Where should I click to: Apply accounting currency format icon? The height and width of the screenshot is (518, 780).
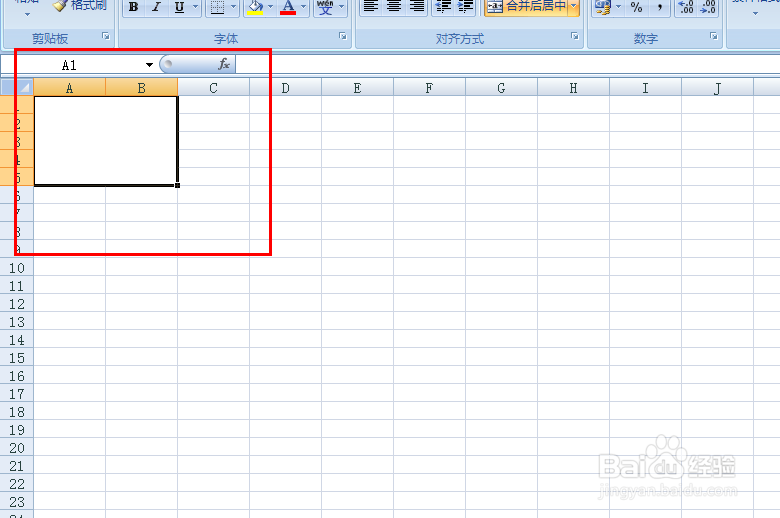pyautogui.click(x=603, y=7)
